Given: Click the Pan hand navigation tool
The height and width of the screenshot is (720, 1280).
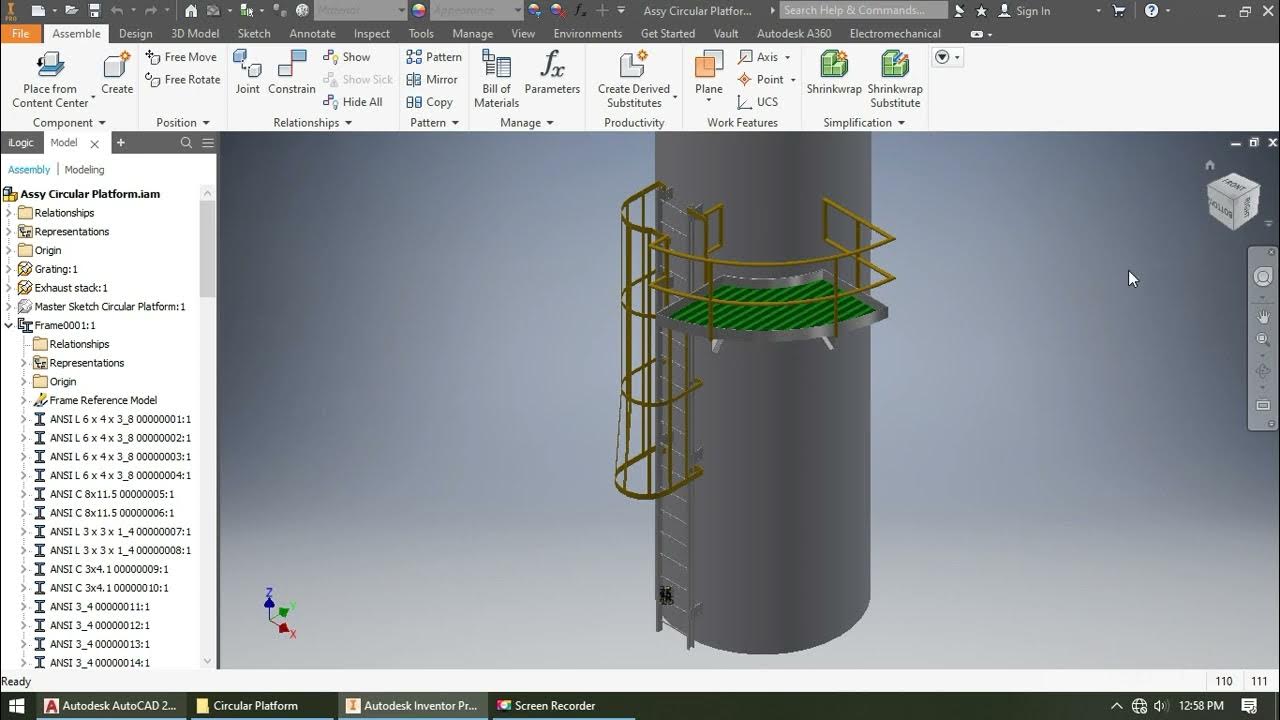Looking at the screenshot, I should pos(1263,316).
